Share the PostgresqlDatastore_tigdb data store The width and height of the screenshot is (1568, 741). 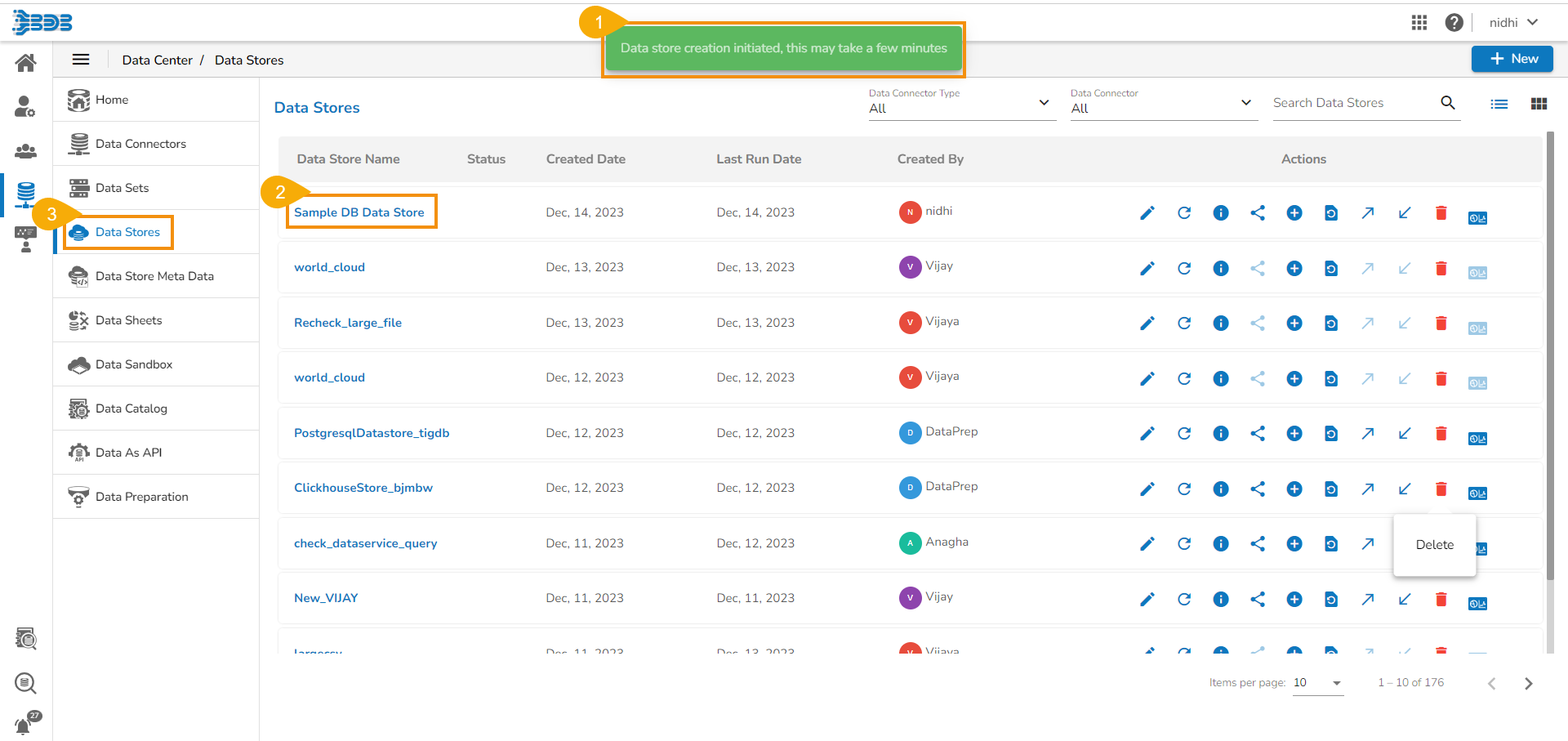[x=1258, y=434]
